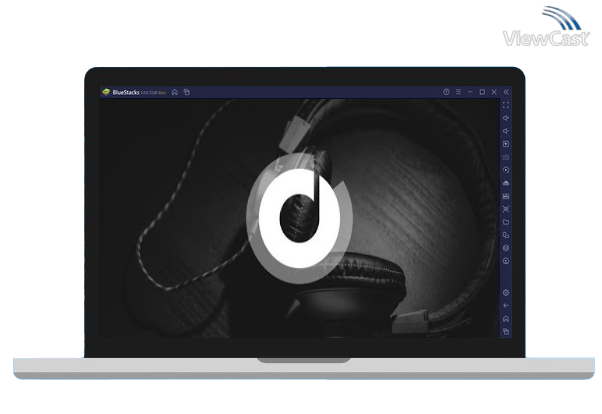Viewport: 602px width, 414px height.
Task: Open the BlueStacks home screen from title bar
Action: [x=175, y=92]
